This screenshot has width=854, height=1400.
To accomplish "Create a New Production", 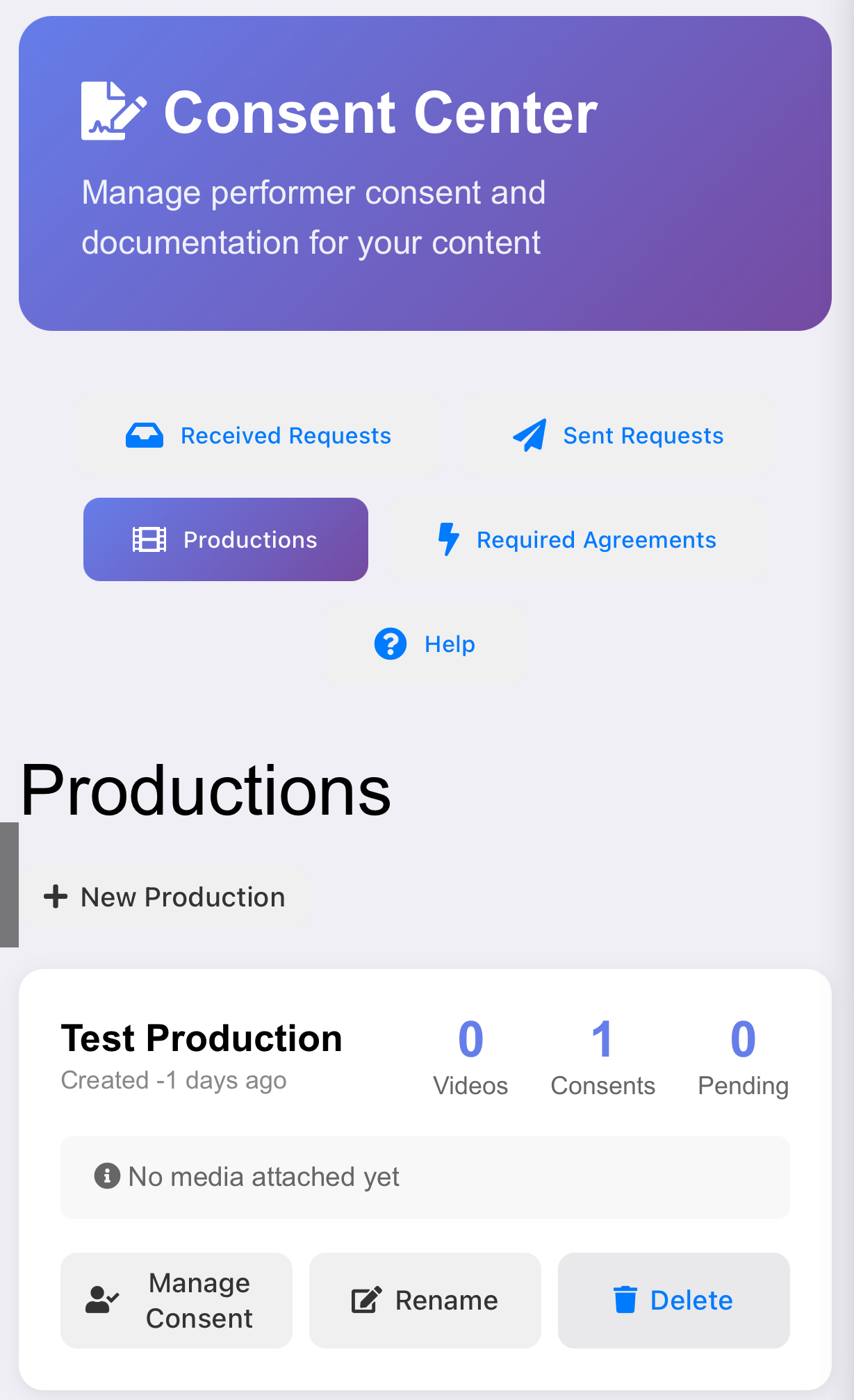I will coord(165,897).
